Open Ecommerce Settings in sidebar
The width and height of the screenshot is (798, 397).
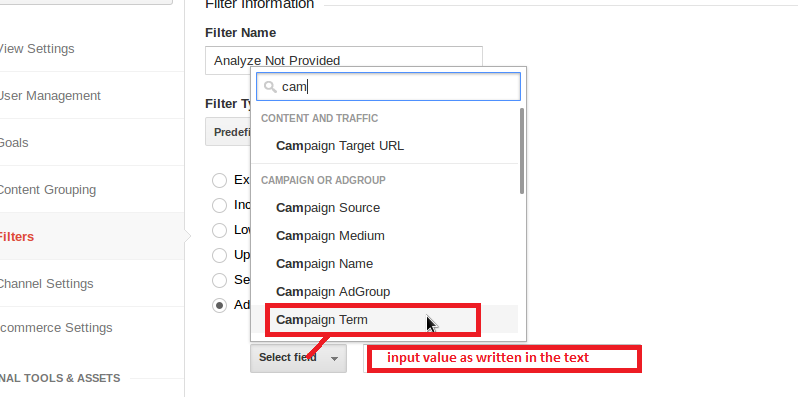pos(55,327)
